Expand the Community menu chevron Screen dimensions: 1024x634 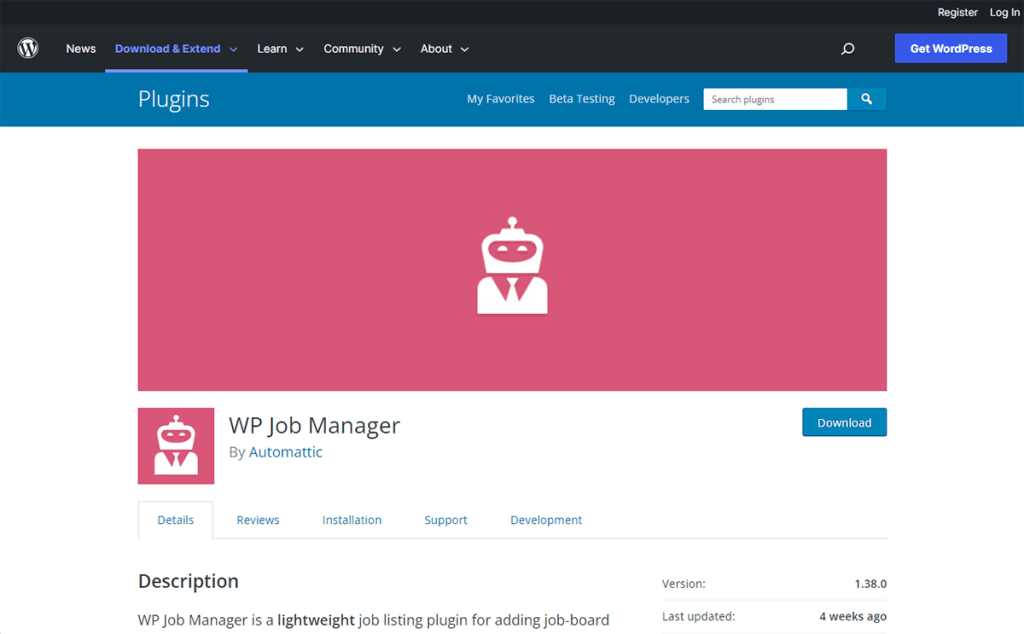click(x=396, y=50)
